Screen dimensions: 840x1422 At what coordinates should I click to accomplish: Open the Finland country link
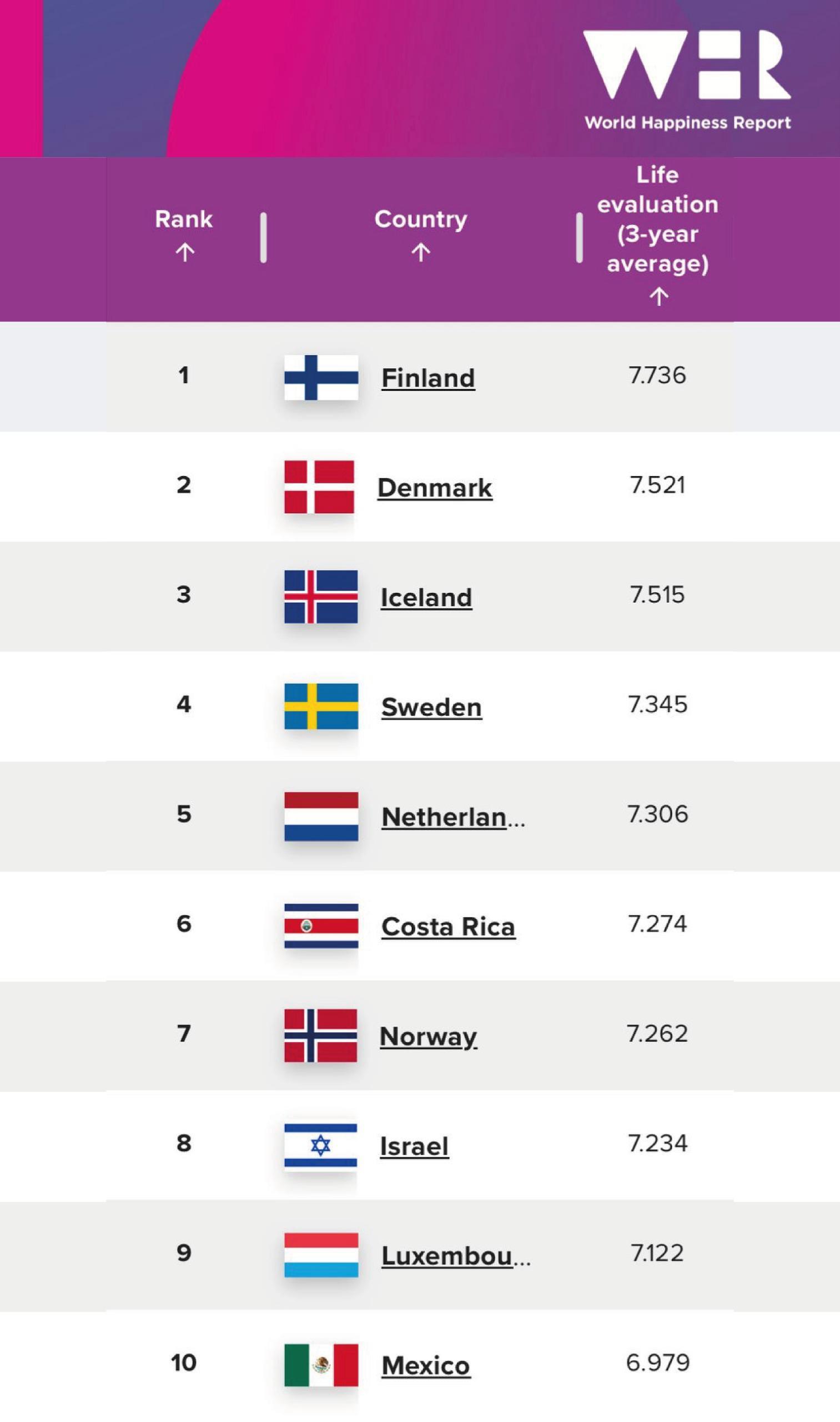(x=428, y=378)
